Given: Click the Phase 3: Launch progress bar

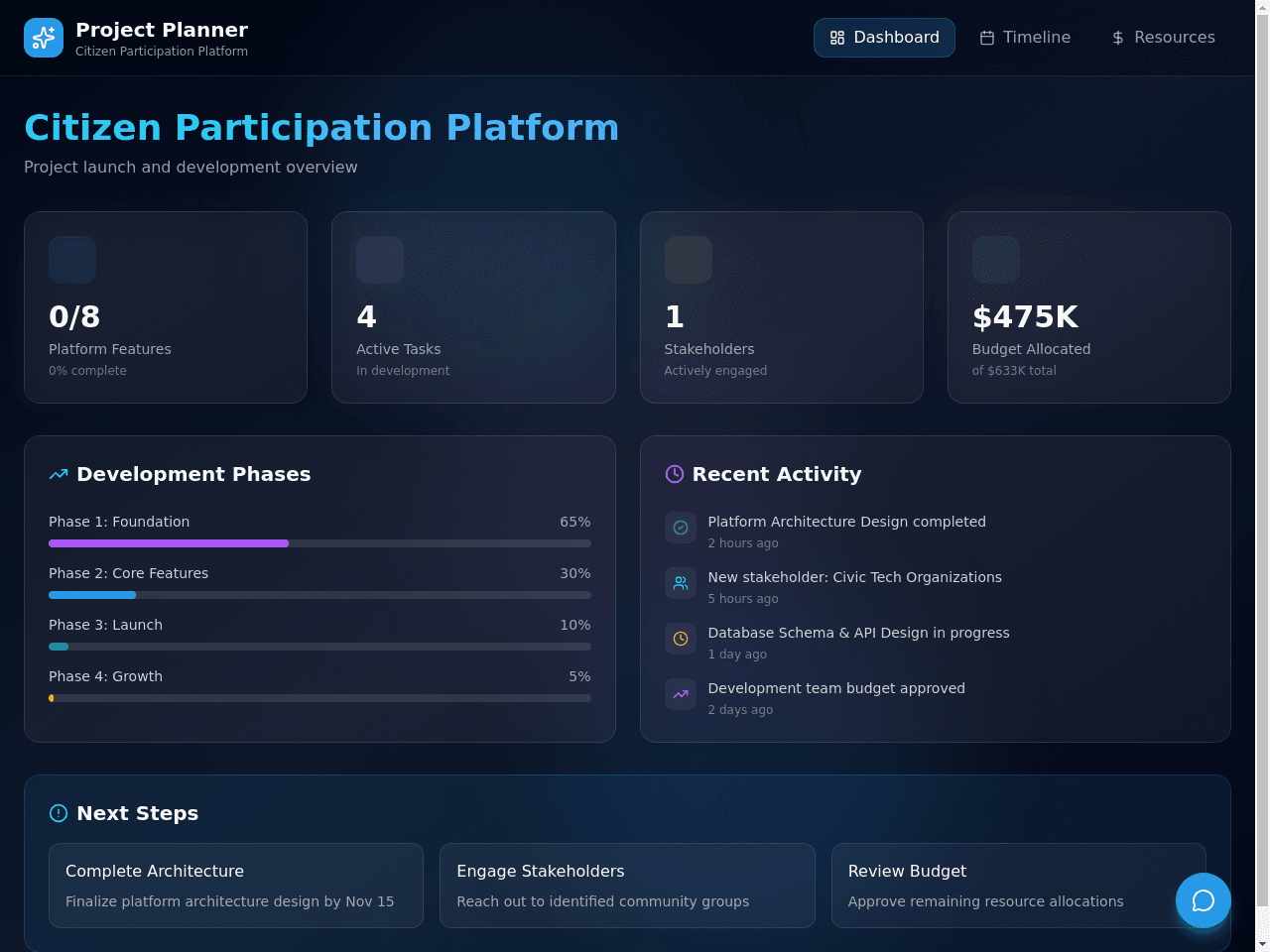Looking at the screenshot, I should click(319, 647).
